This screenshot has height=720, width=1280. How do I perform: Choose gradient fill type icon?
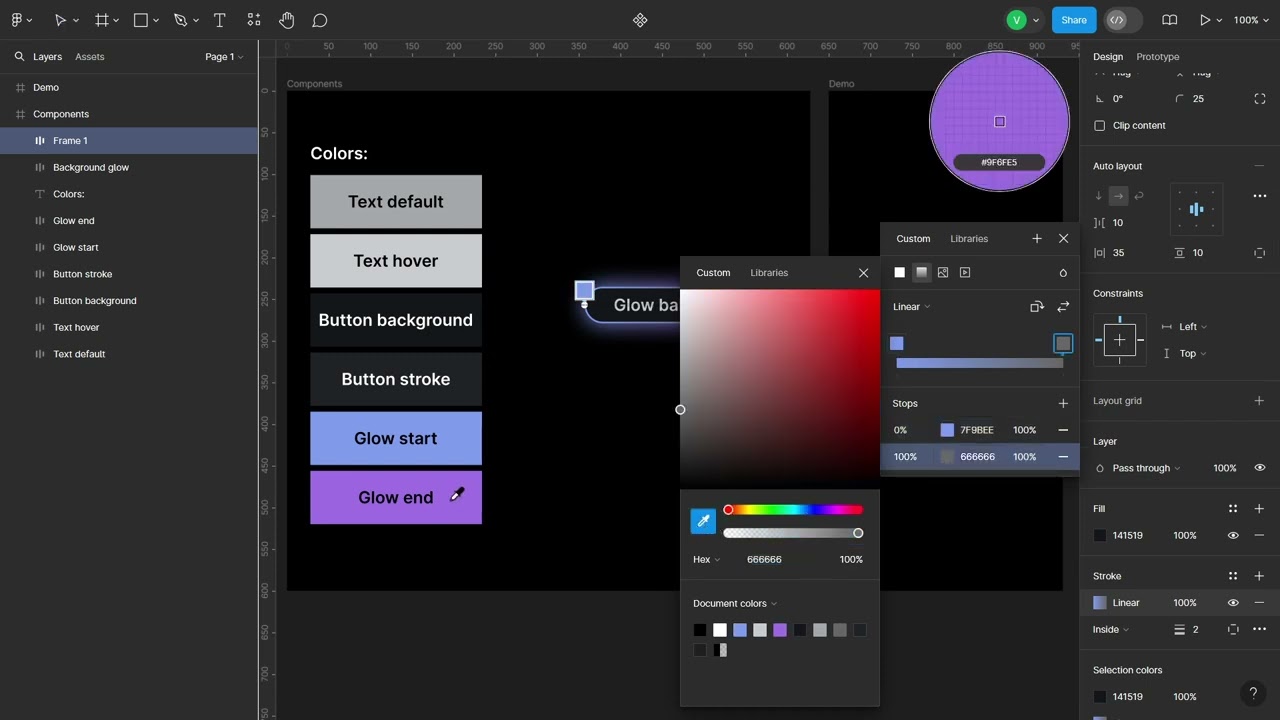pos(922,272)
